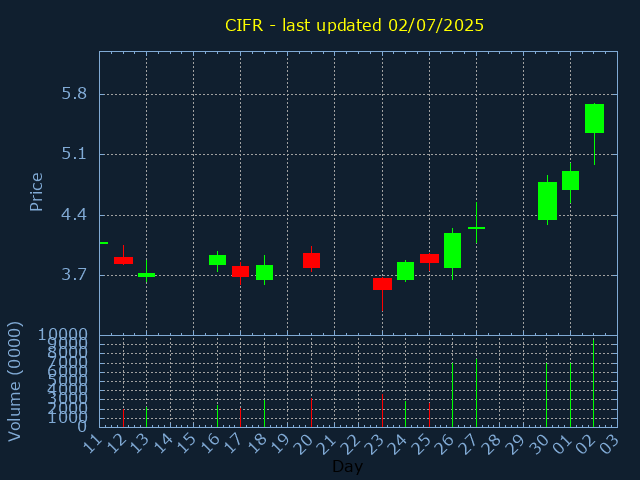Click the day label 24 on x-axis
Viewport: 640px width, 480px height.
pos(399,444)
